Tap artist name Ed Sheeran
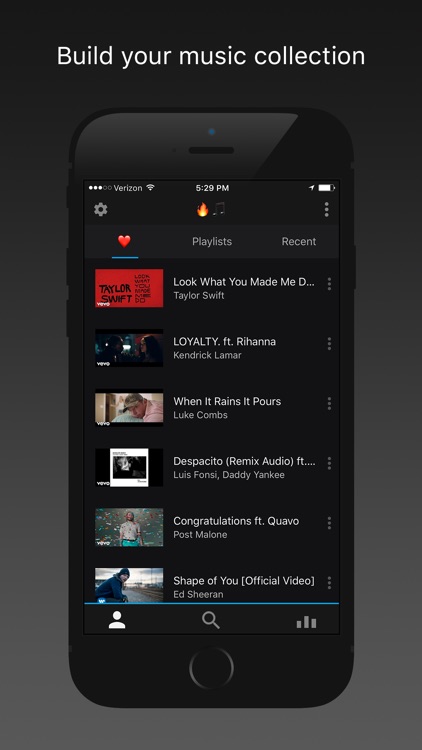 pyautogui.click(x=198, y=595)
